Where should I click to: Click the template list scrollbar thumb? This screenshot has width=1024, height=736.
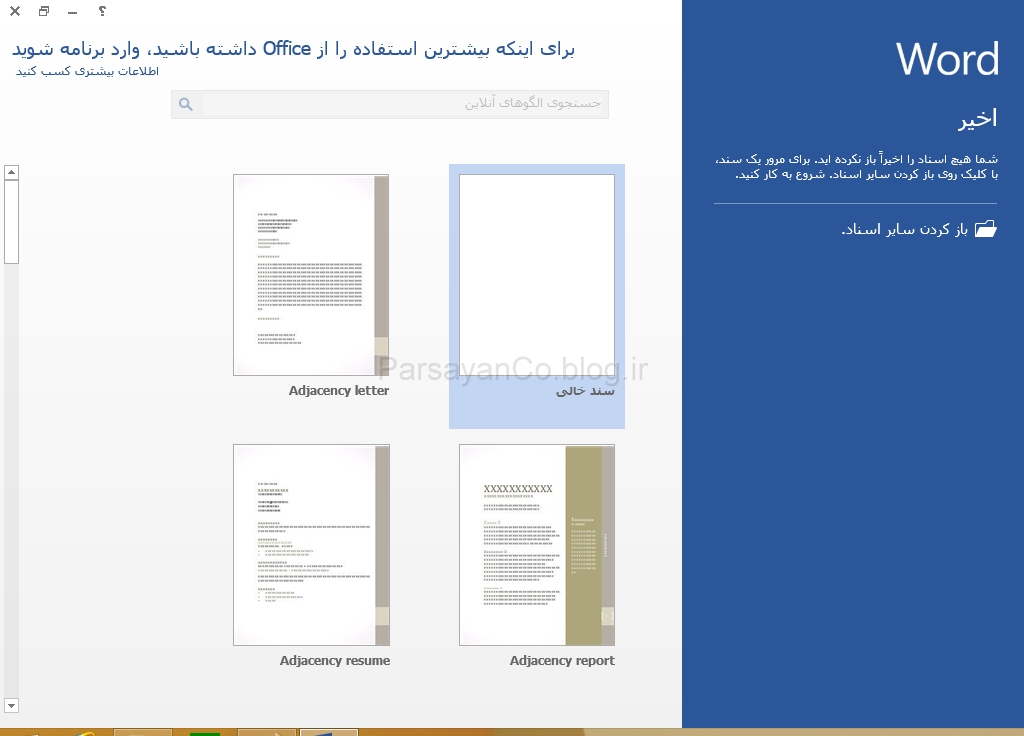point(11,222)
